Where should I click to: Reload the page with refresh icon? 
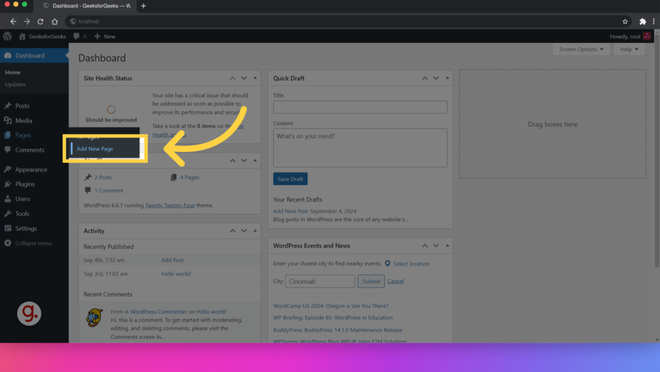pos(40,21)
